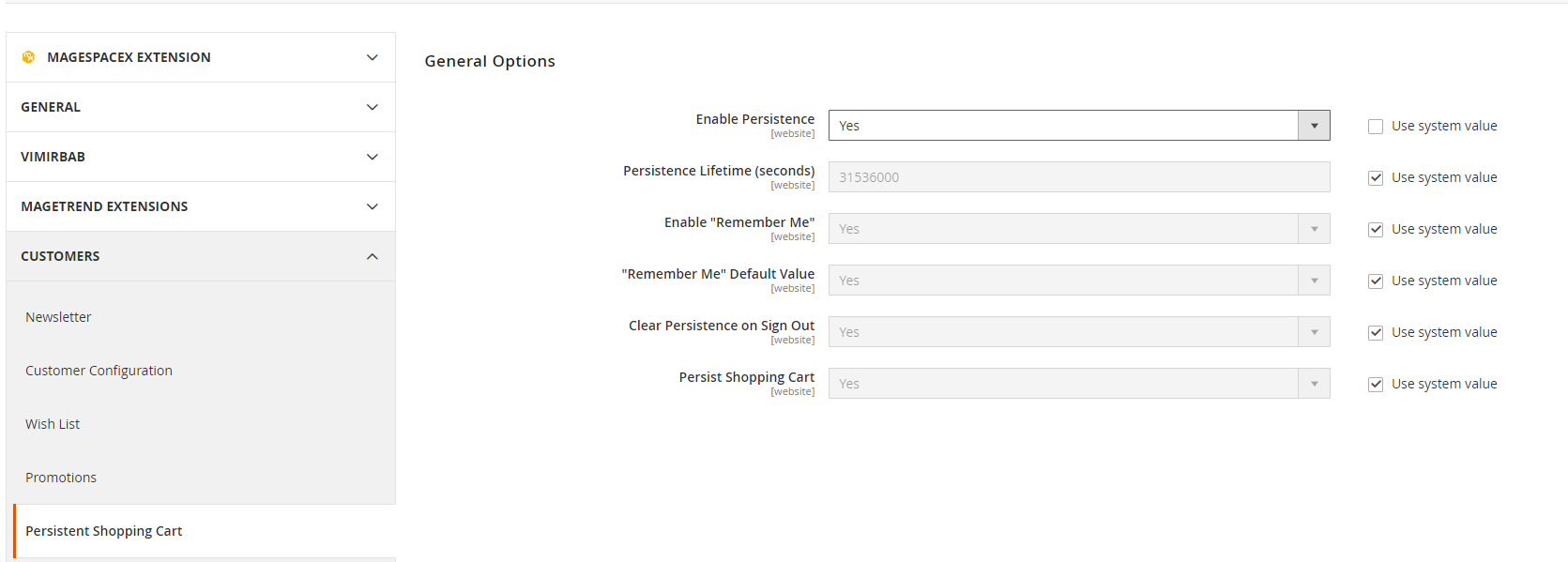Screen dimensions: 1568x562
Task: Select Newsletter in the sidebar
Action: [x=58, y=316]
